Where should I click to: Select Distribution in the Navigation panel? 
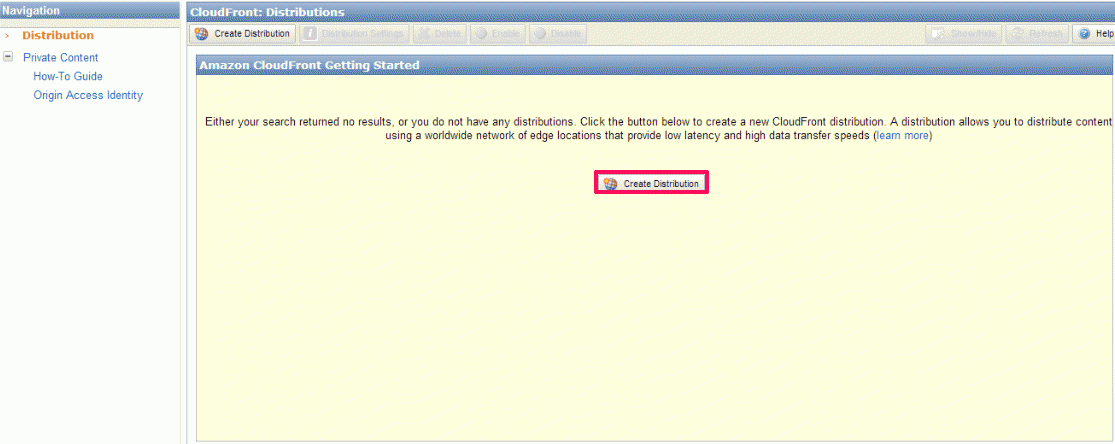click(58, 35)
